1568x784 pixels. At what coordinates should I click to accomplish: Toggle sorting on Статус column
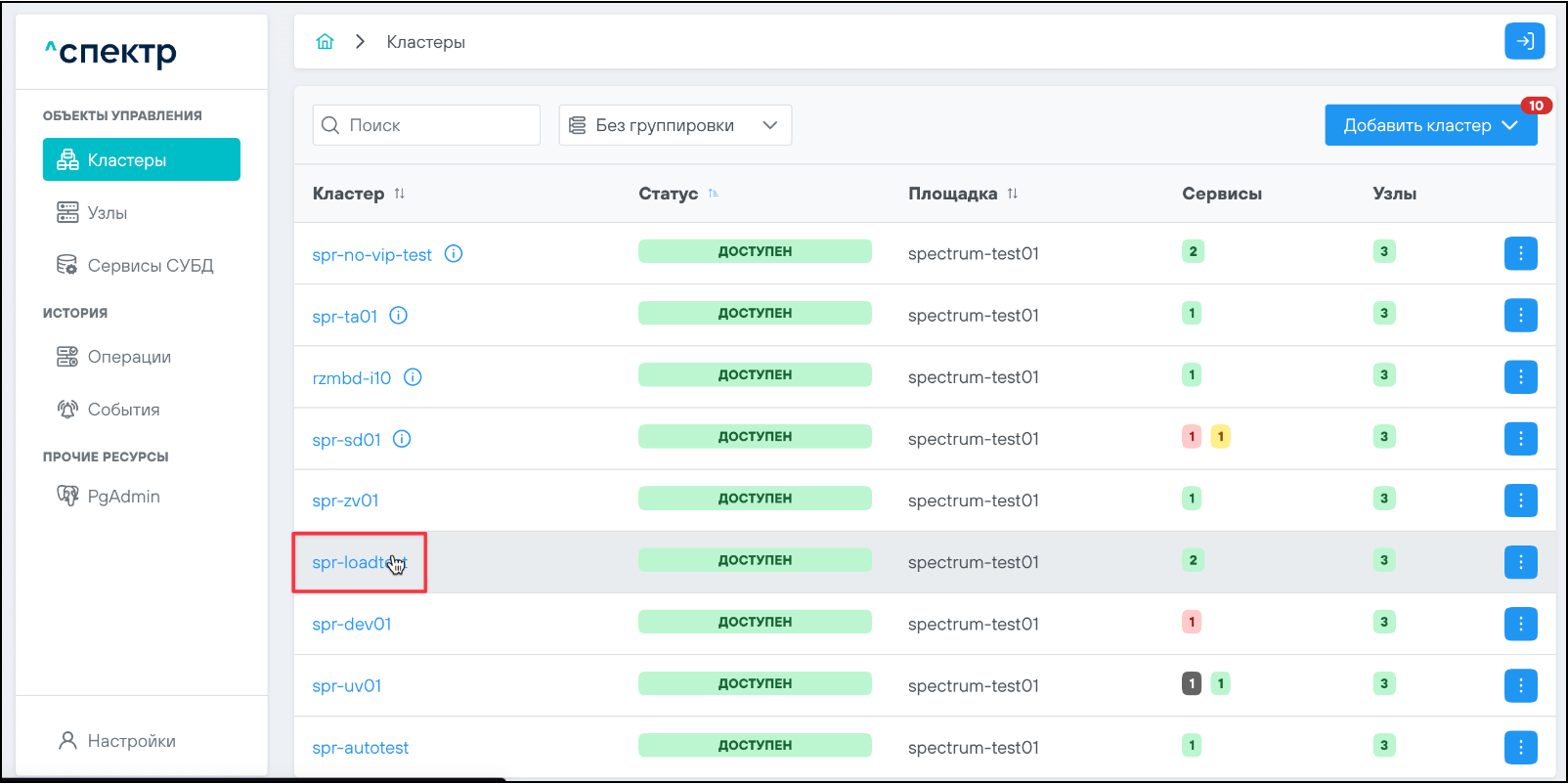(714, 194)
